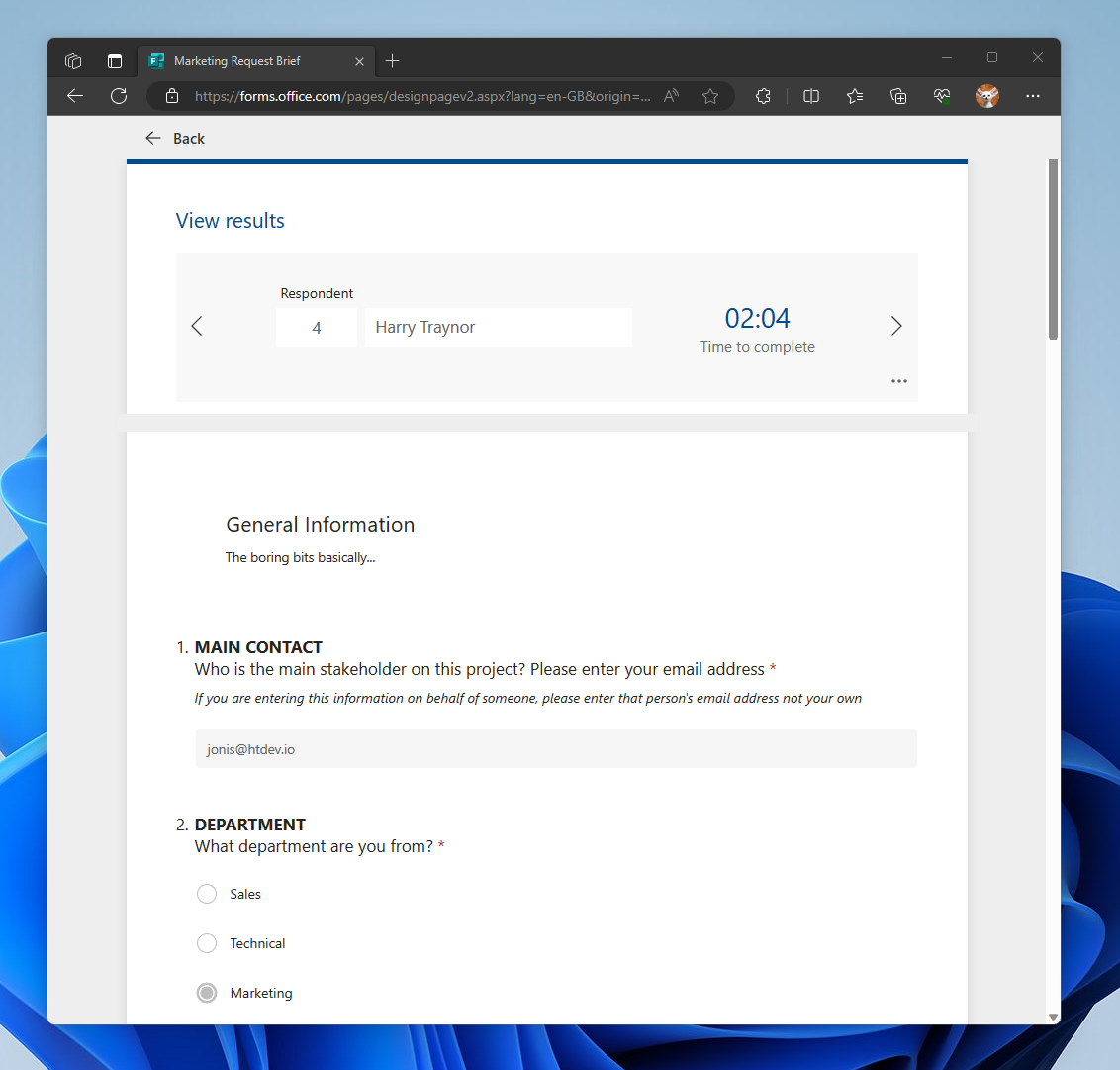Add this page to favorites

[710, 96]
